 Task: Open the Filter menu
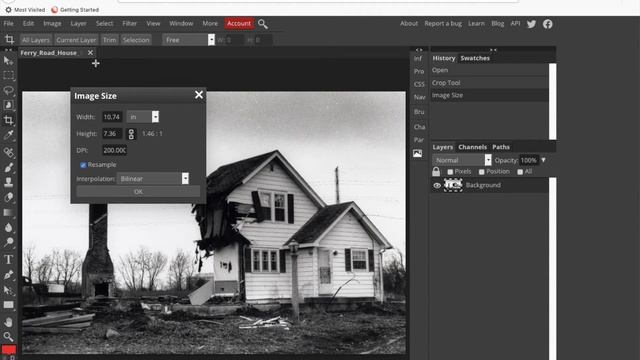[129, 24]
